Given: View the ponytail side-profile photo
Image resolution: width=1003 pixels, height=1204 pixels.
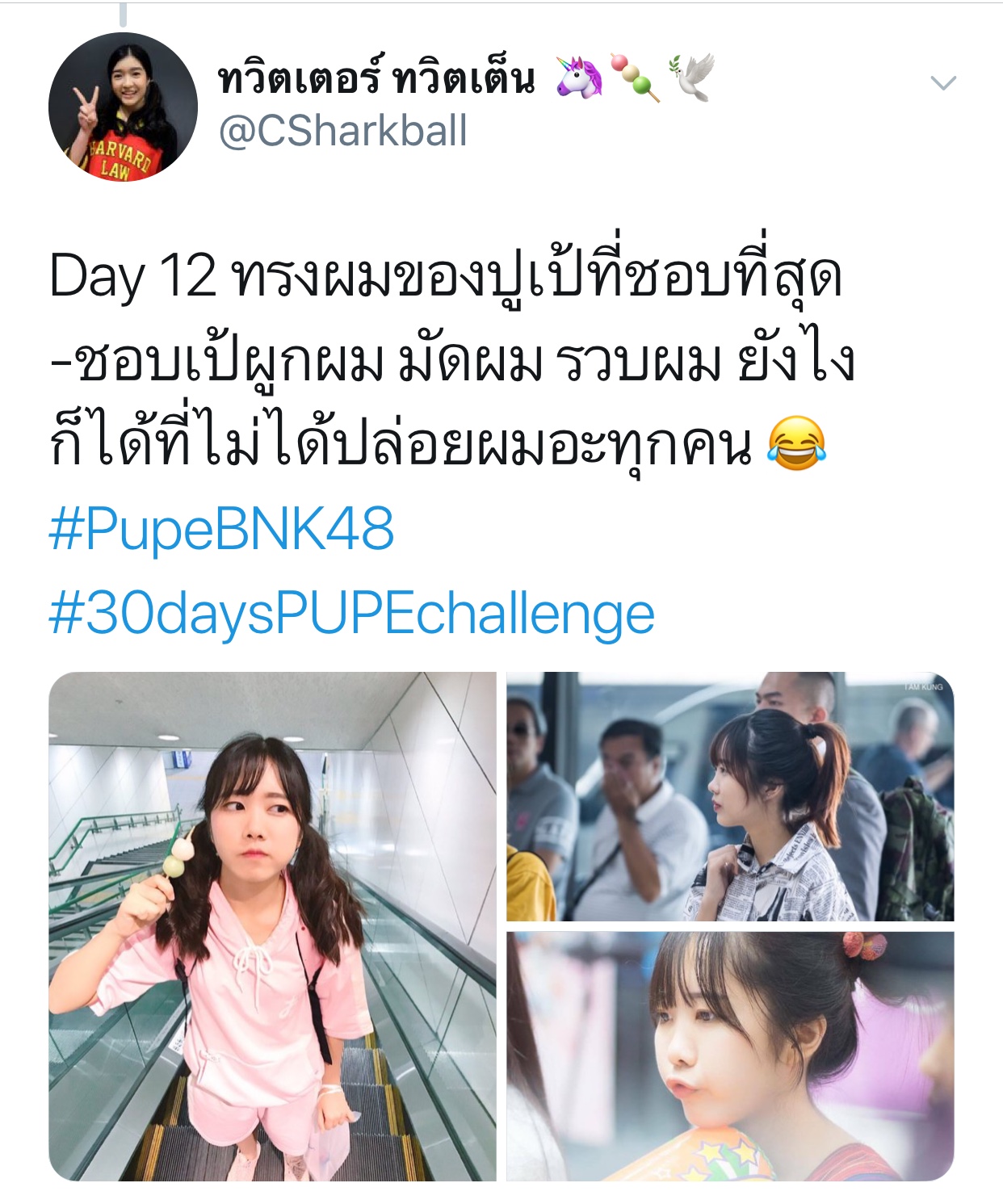Looking at the screenshot, I should [730, 796].
